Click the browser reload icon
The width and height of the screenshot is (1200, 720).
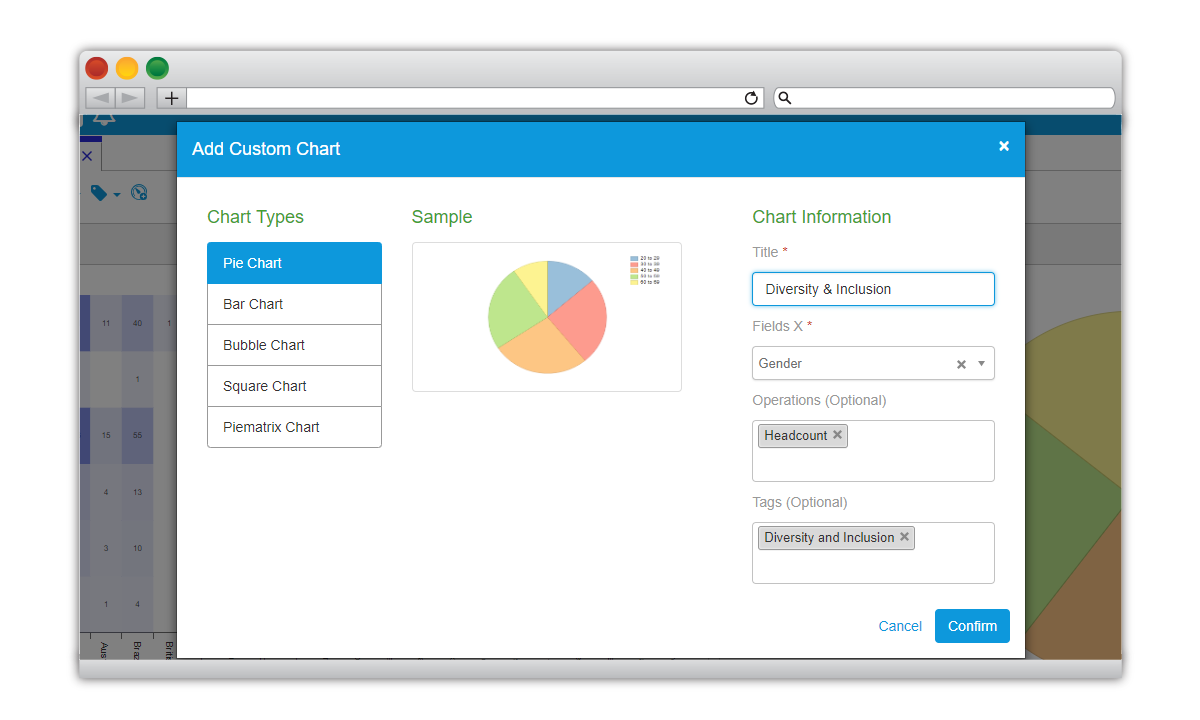[x=752, y=98]
